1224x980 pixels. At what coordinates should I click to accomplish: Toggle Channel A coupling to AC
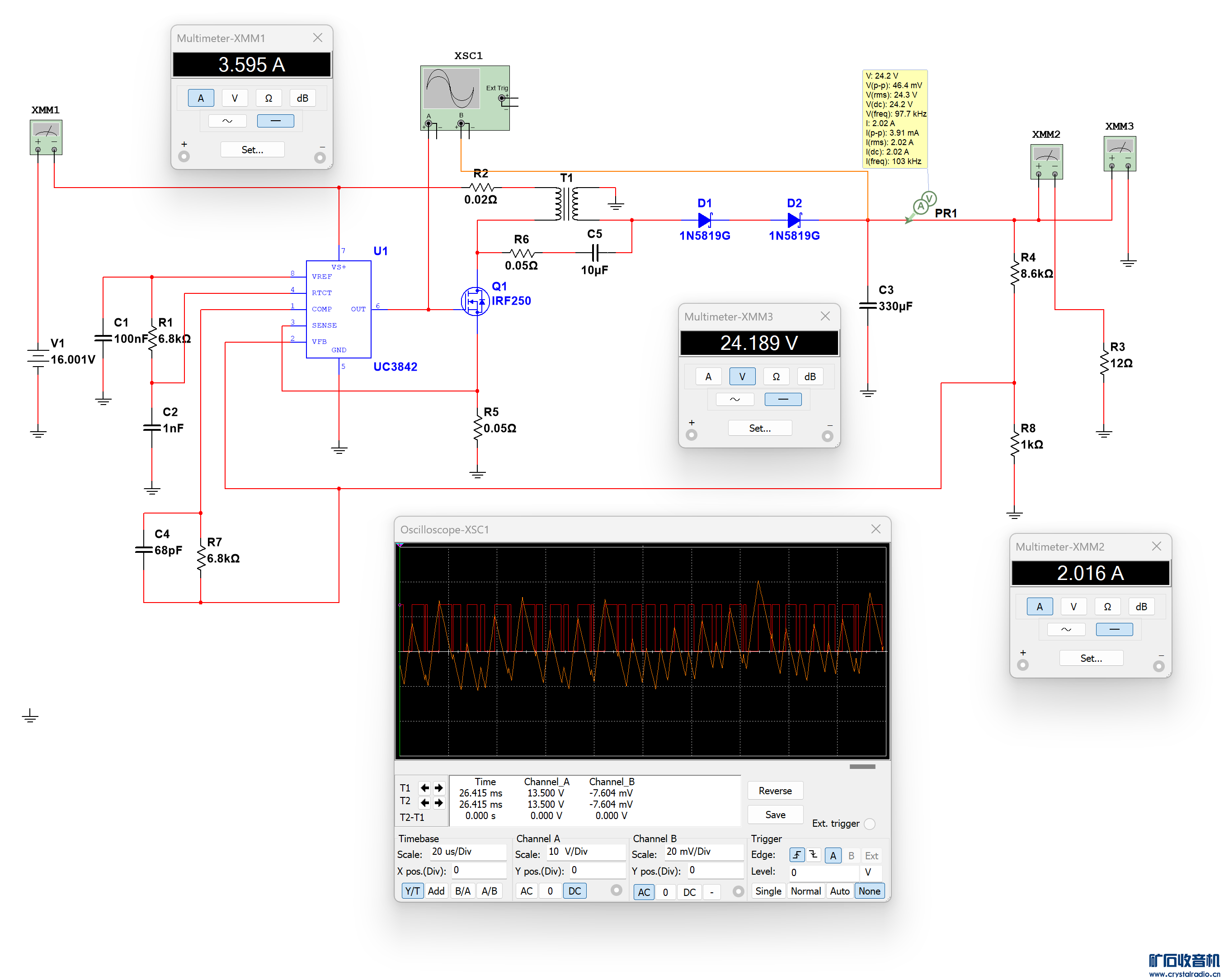click(x=526, y=891)
